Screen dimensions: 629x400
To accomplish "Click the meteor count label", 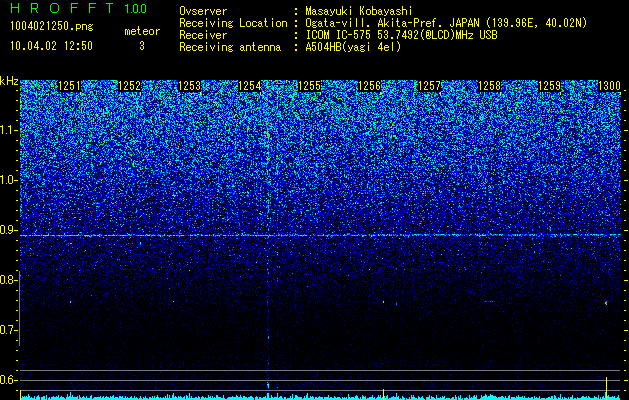I will click(x=142, y=31).
